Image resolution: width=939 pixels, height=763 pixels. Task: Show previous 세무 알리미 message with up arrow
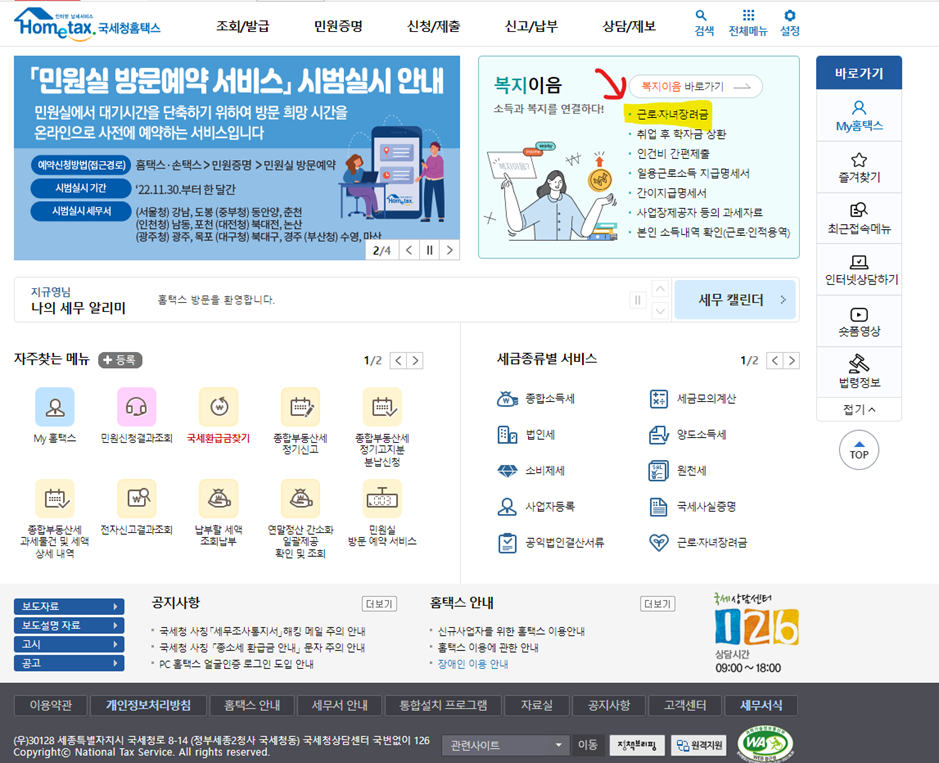tap(660, 289)
